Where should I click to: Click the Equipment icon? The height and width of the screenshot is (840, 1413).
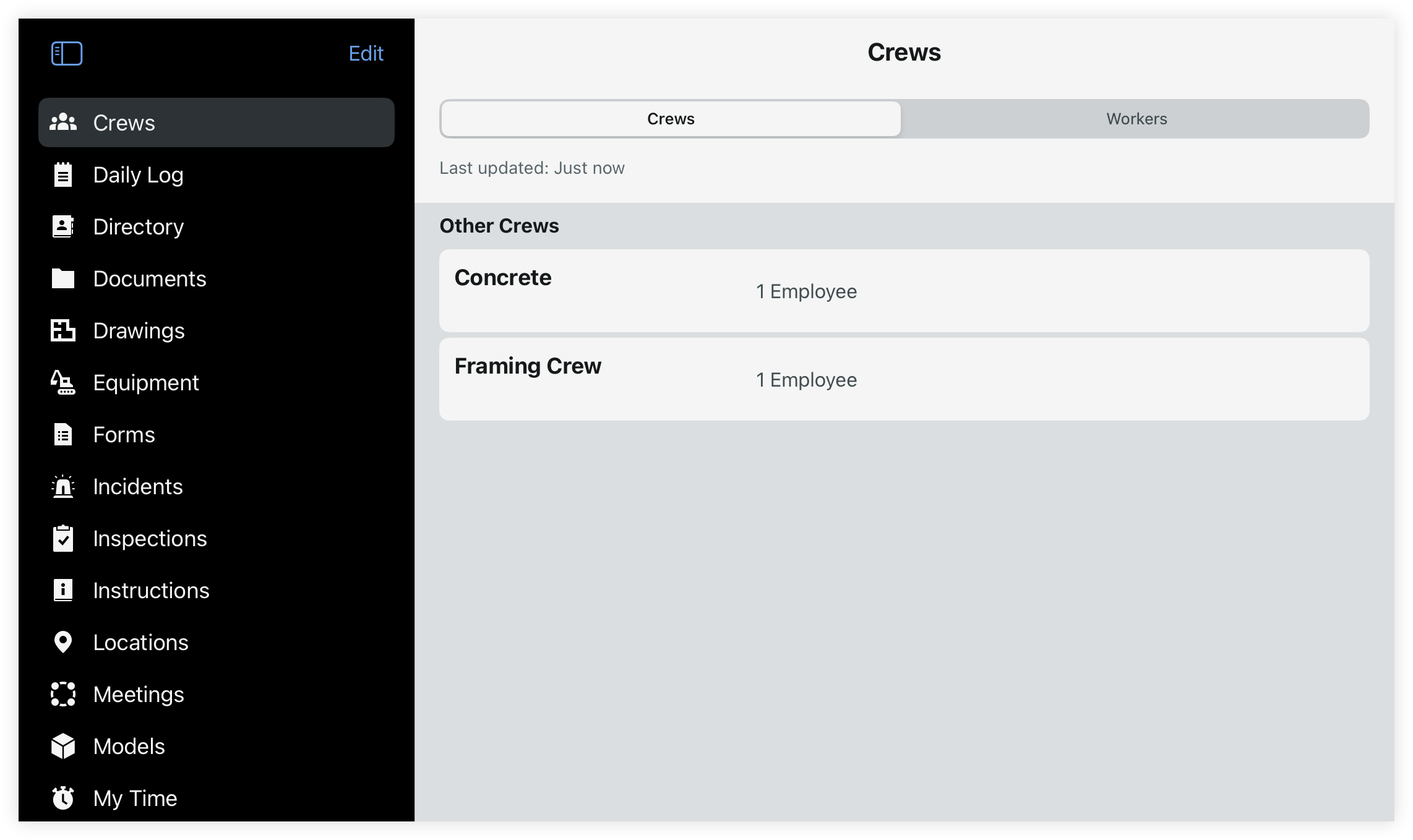tap(63, 382)
